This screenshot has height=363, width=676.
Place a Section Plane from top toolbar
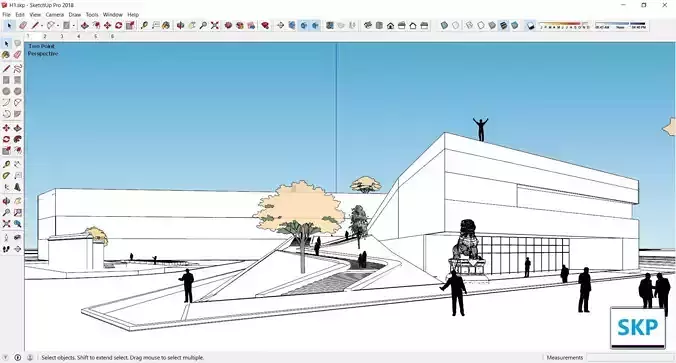tap(280, 25)
